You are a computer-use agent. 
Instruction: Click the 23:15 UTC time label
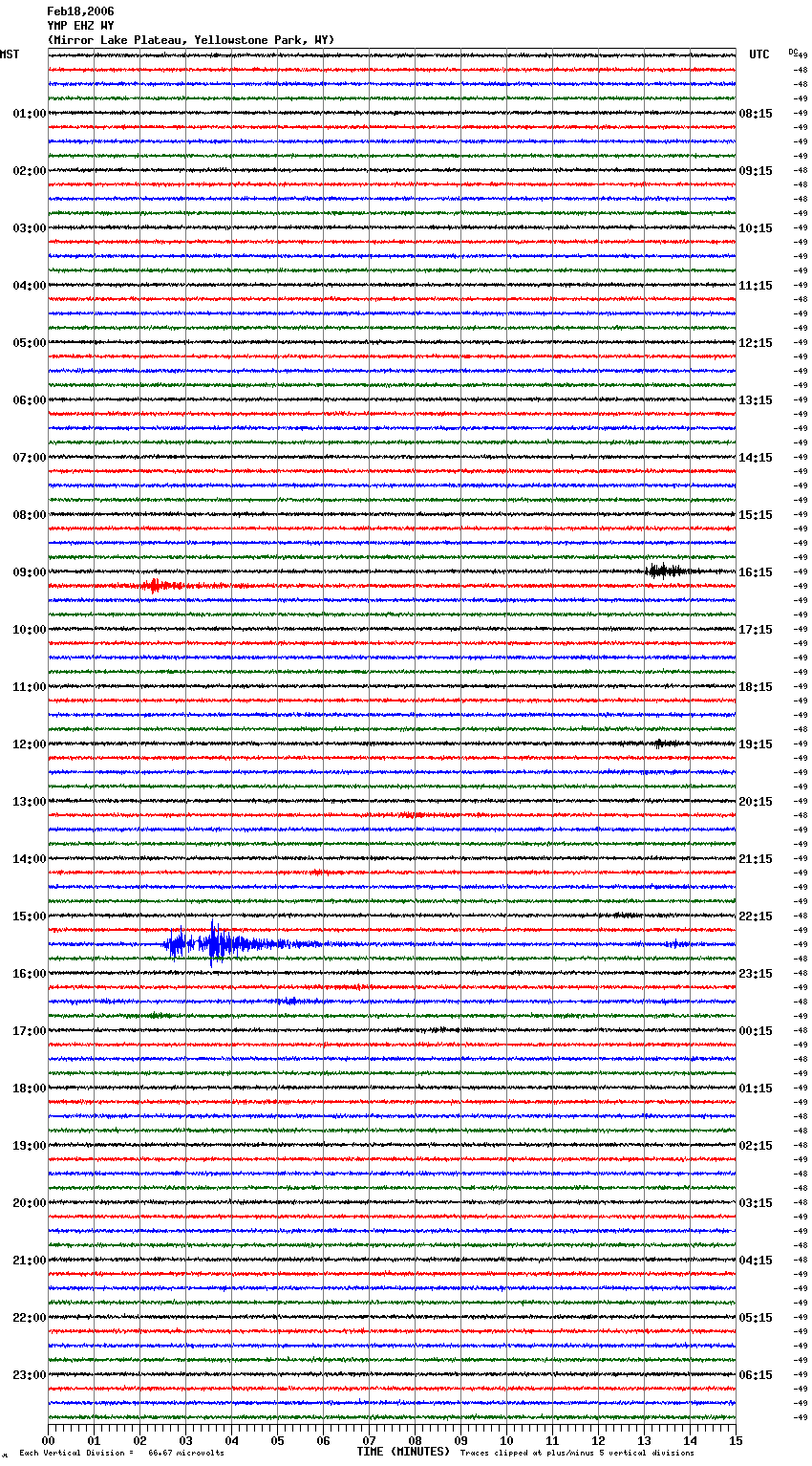click(756, 974)
